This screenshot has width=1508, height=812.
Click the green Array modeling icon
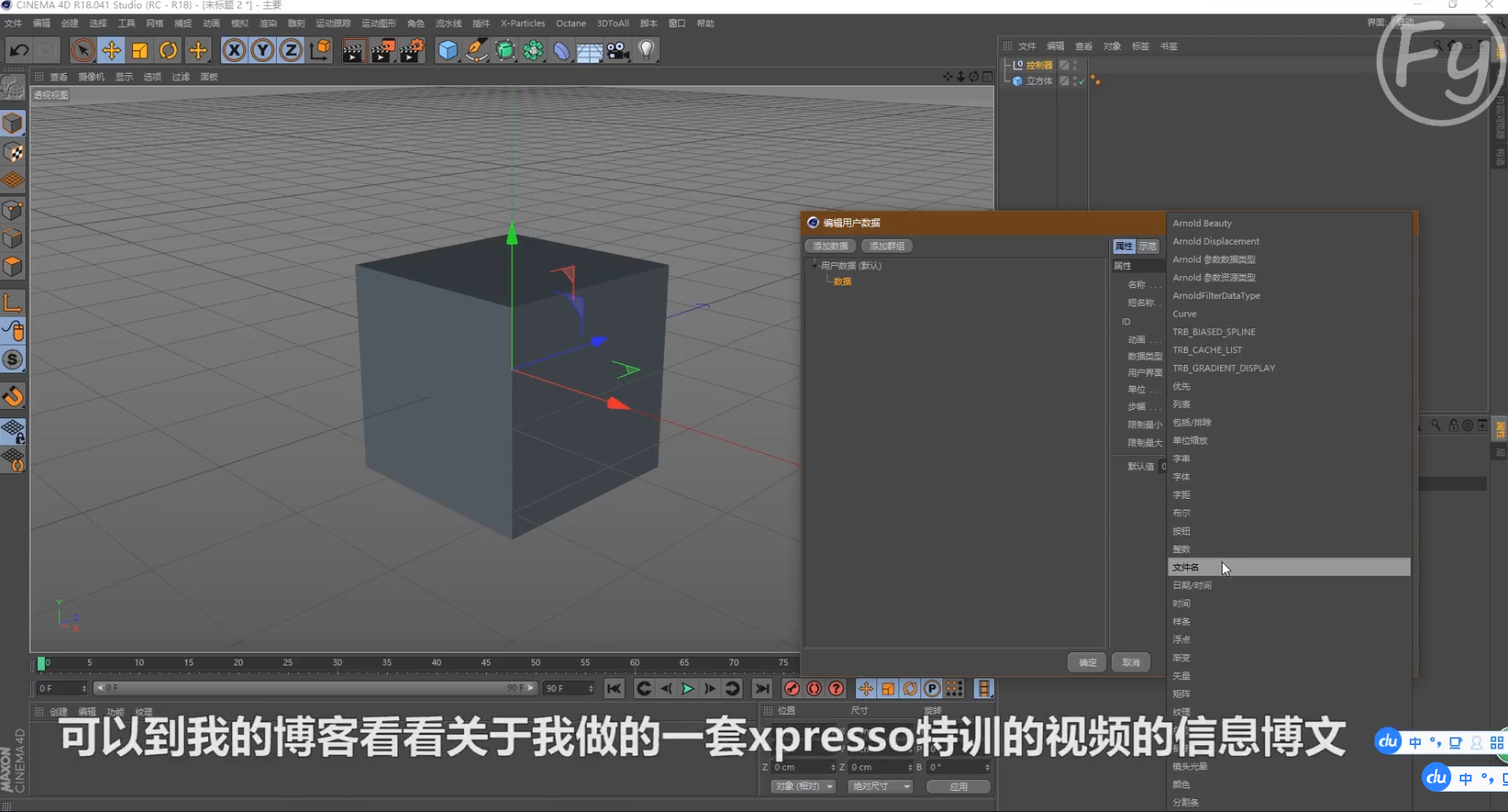pyautogui.click(x=533, y=51)
